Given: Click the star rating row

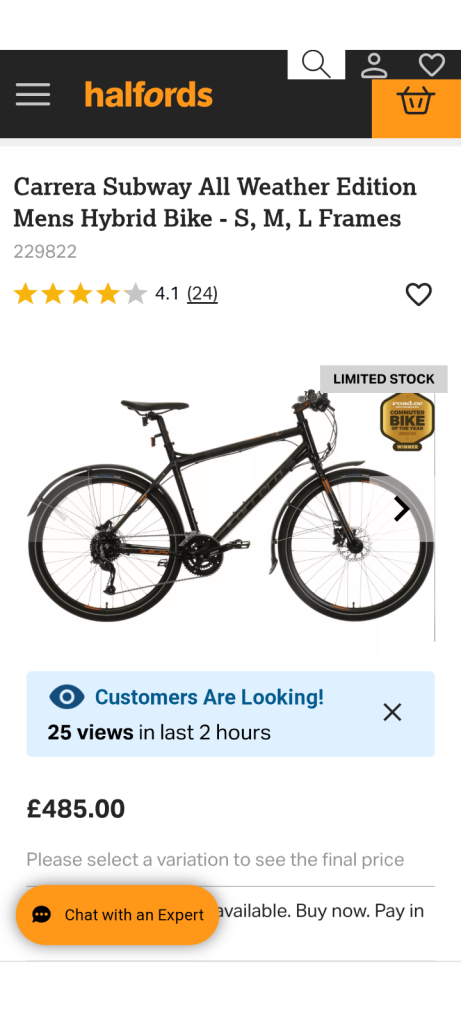Looking at the screenshot, I should point(80,294).
